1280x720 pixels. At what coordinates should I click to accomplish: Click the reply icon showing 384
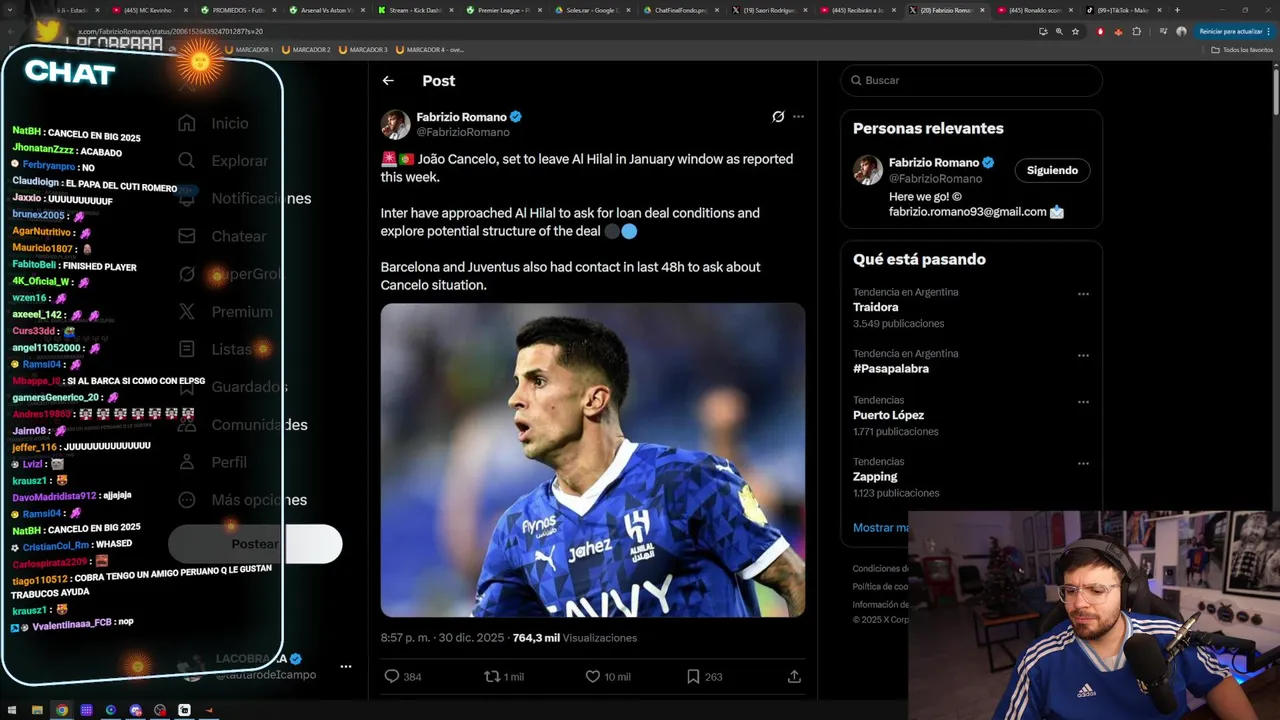click(x=403, y=677)
